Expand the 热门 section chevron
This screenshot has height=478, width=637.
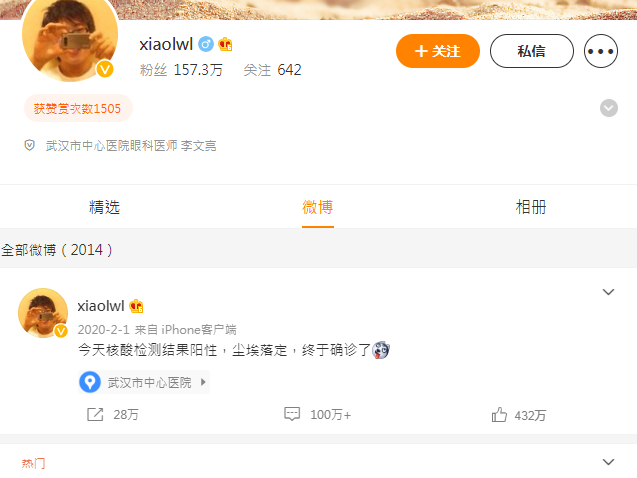(x=608, y=462)
